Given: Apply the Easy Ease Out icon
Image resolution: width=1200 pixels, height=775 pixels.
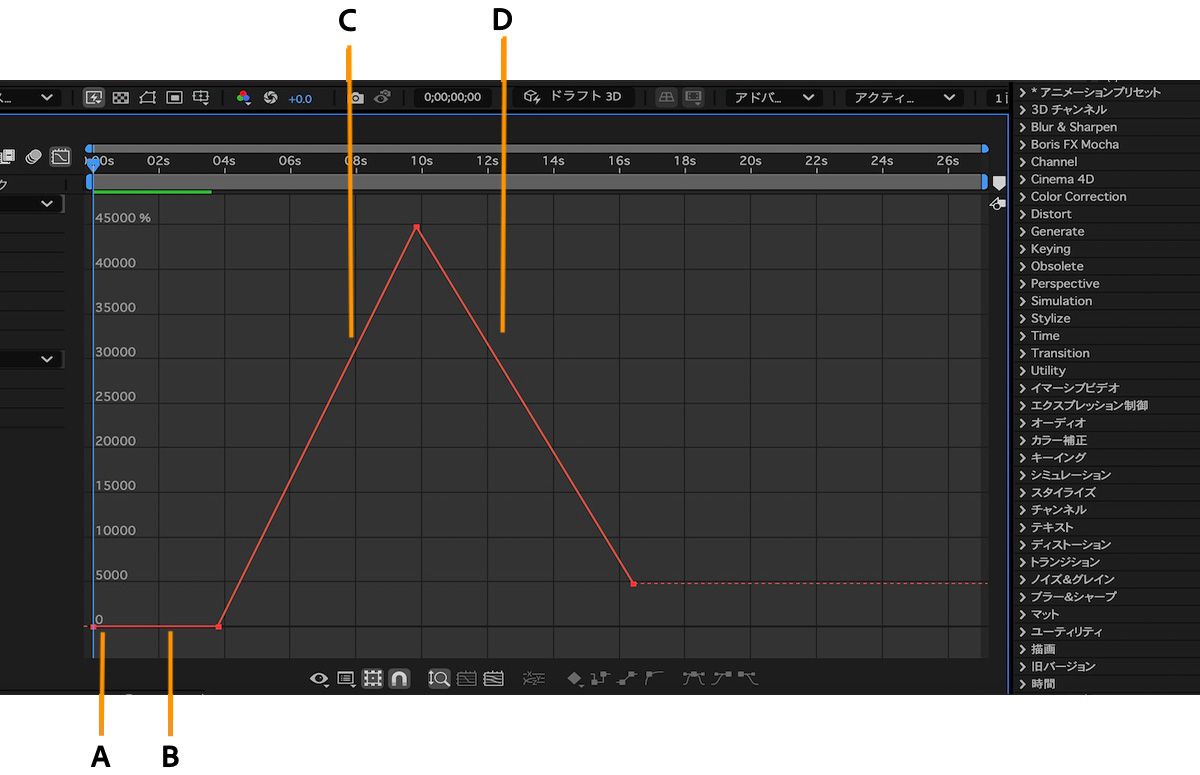Looking at the screenshot, I should click(747, 679).
